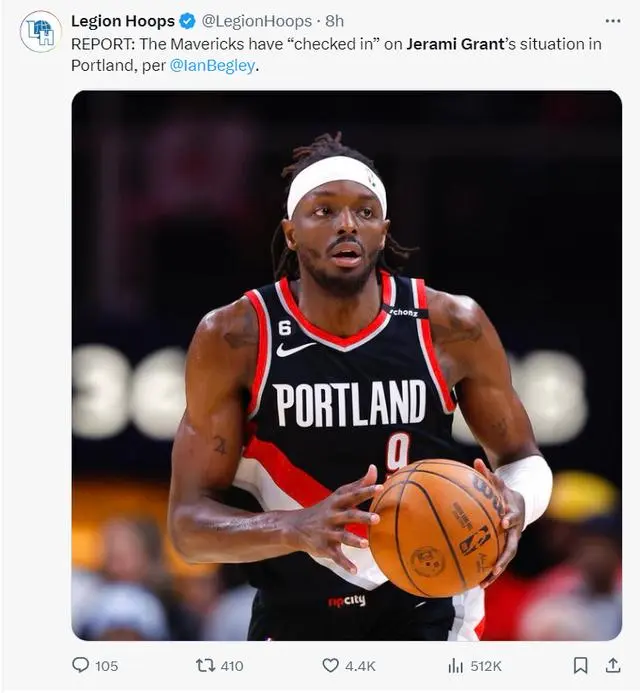
Task: Like the tweet with heart icon
Action: [x=330, y=665]
